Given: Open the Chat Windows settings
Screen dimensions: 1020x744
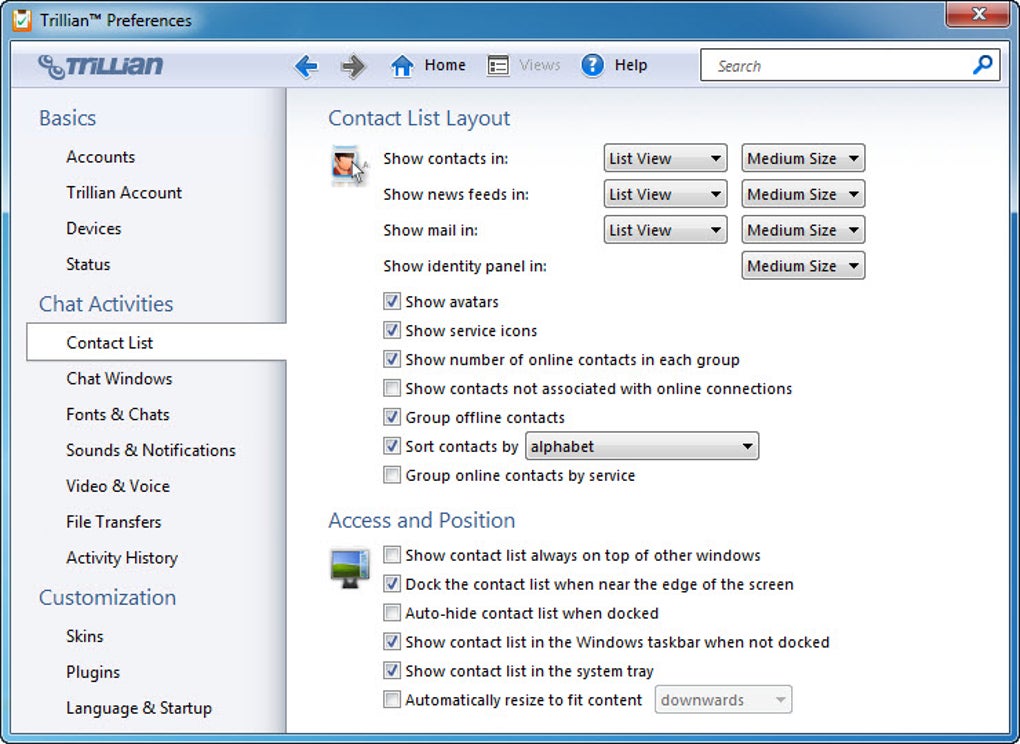Looking at the screenshot, I should click(x=119, y=379).
